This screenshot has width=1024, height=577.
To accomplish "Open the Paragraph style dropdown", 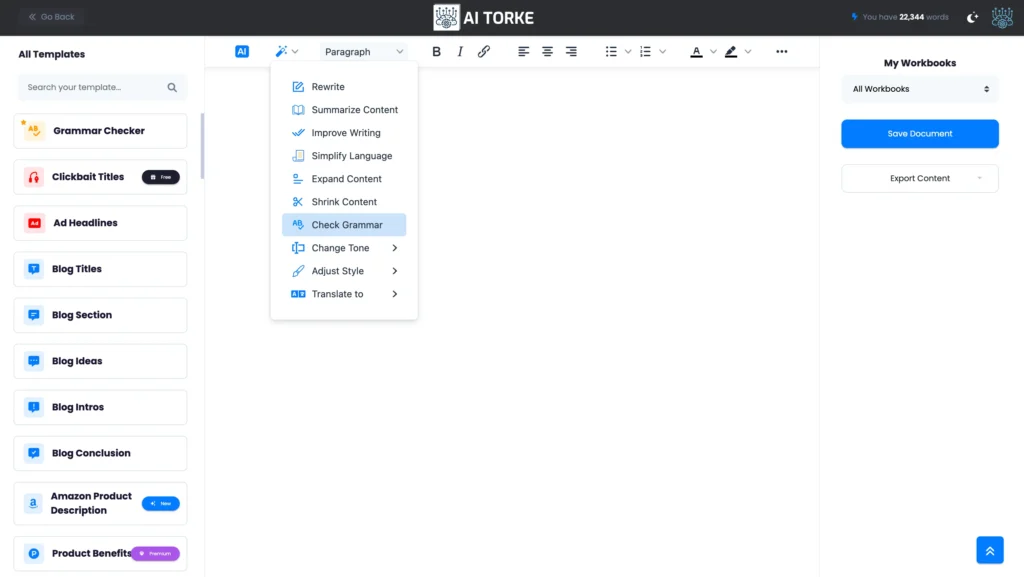I will [364, 51].
